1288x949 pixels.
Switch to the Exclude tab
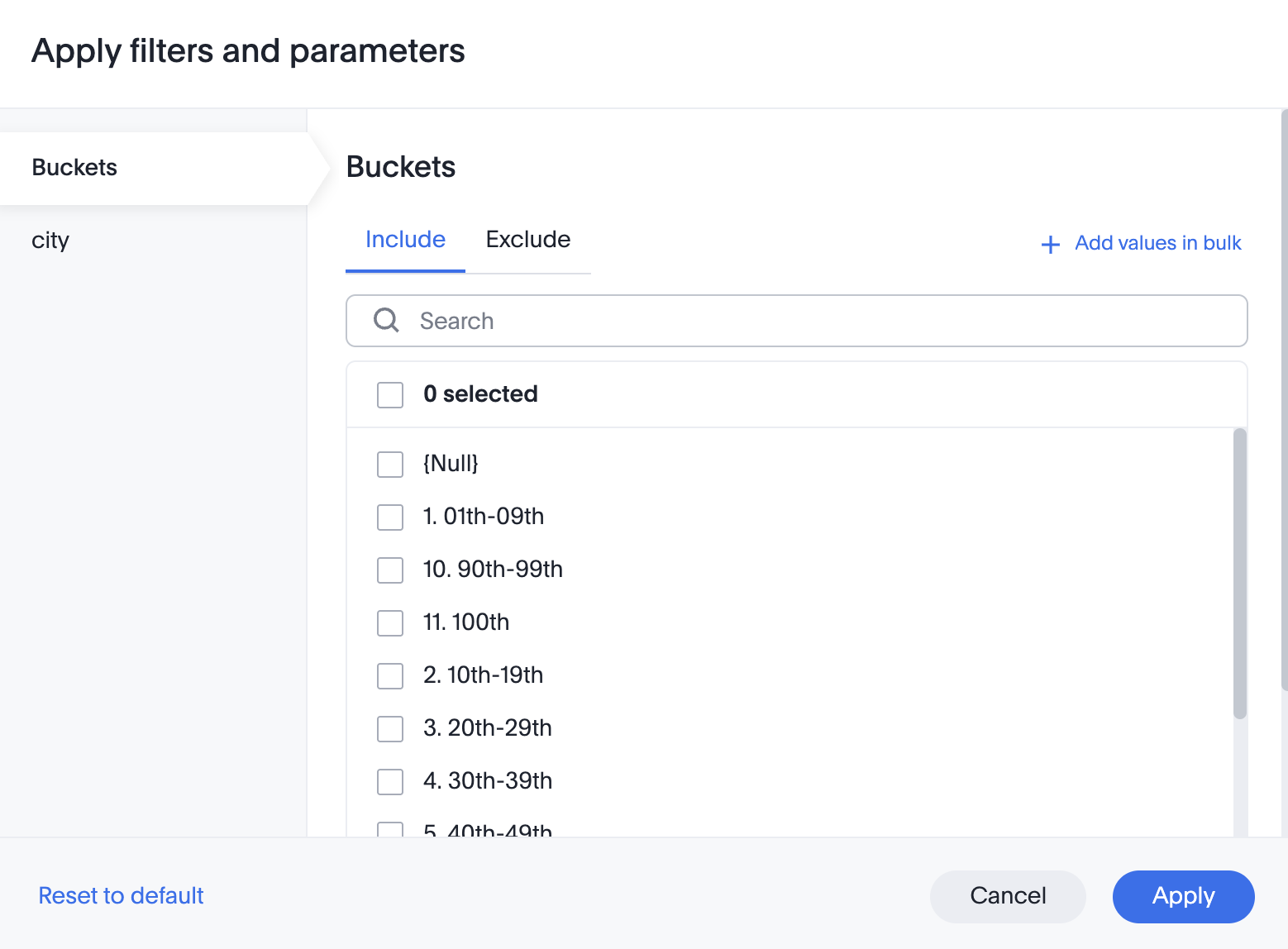pos(527,240)
